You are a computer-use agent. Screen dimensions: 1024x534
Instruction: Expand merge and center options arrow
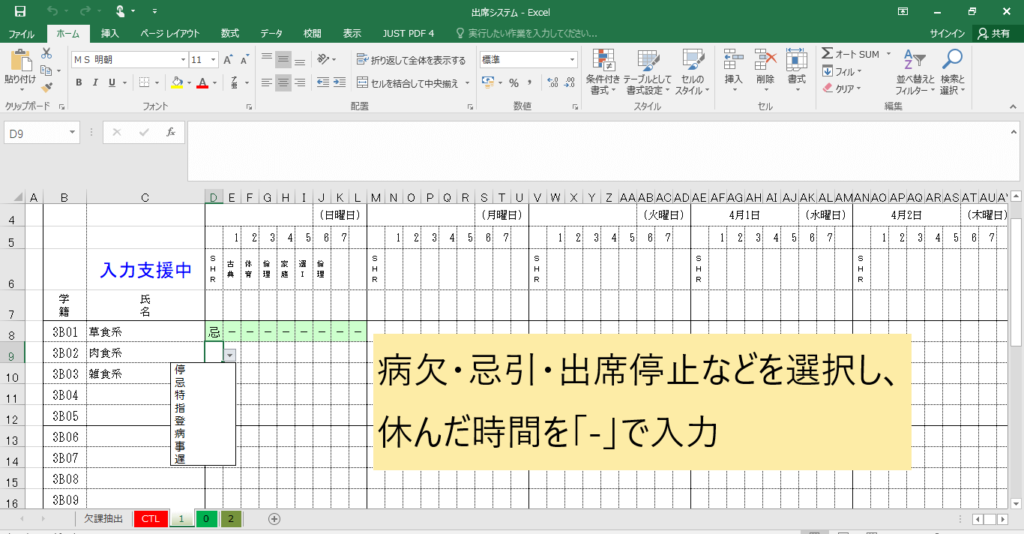pos(468,84)
